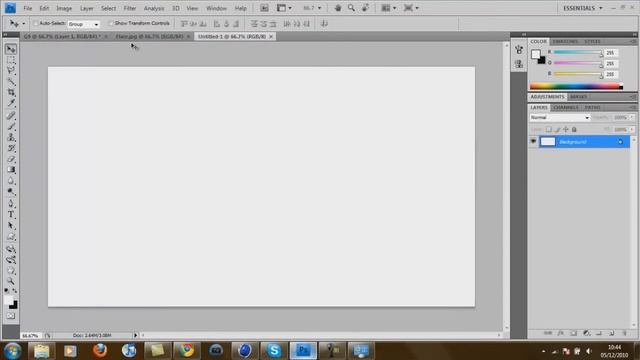The image size is (640, 360).
Task: Switch to the Flare.jpg document tab
Action: (149, 36)
